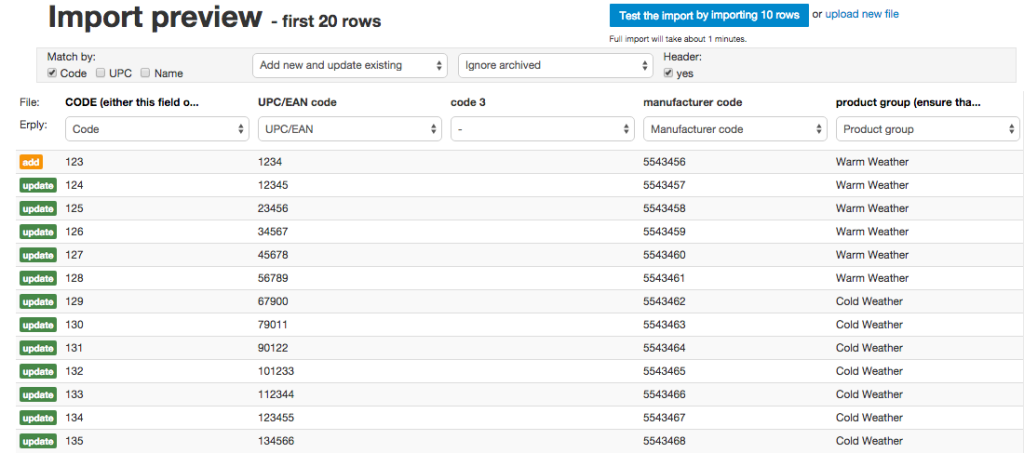The image size is (1024, 453).
Task: Click the UPC/EAN code column header
Action: tap(298, 102)
